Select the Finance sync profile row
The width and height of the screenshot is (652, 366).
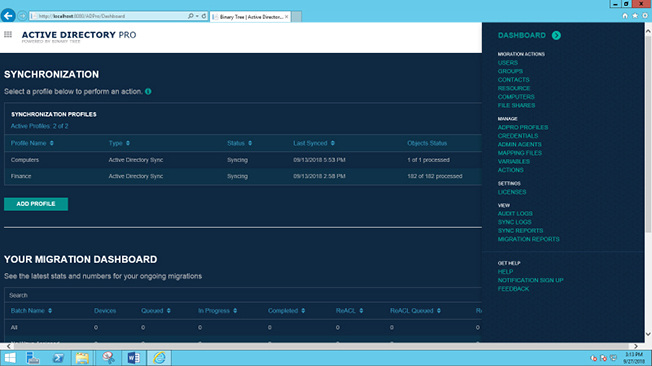click(x=243, y=176)
